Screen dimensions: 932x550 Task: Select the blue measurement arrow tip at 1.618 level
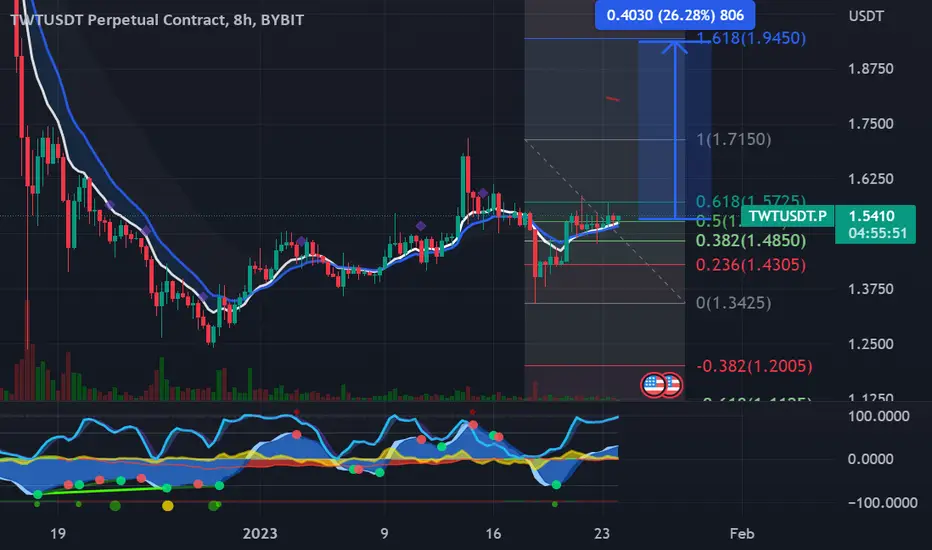click(x=675, y=46)
